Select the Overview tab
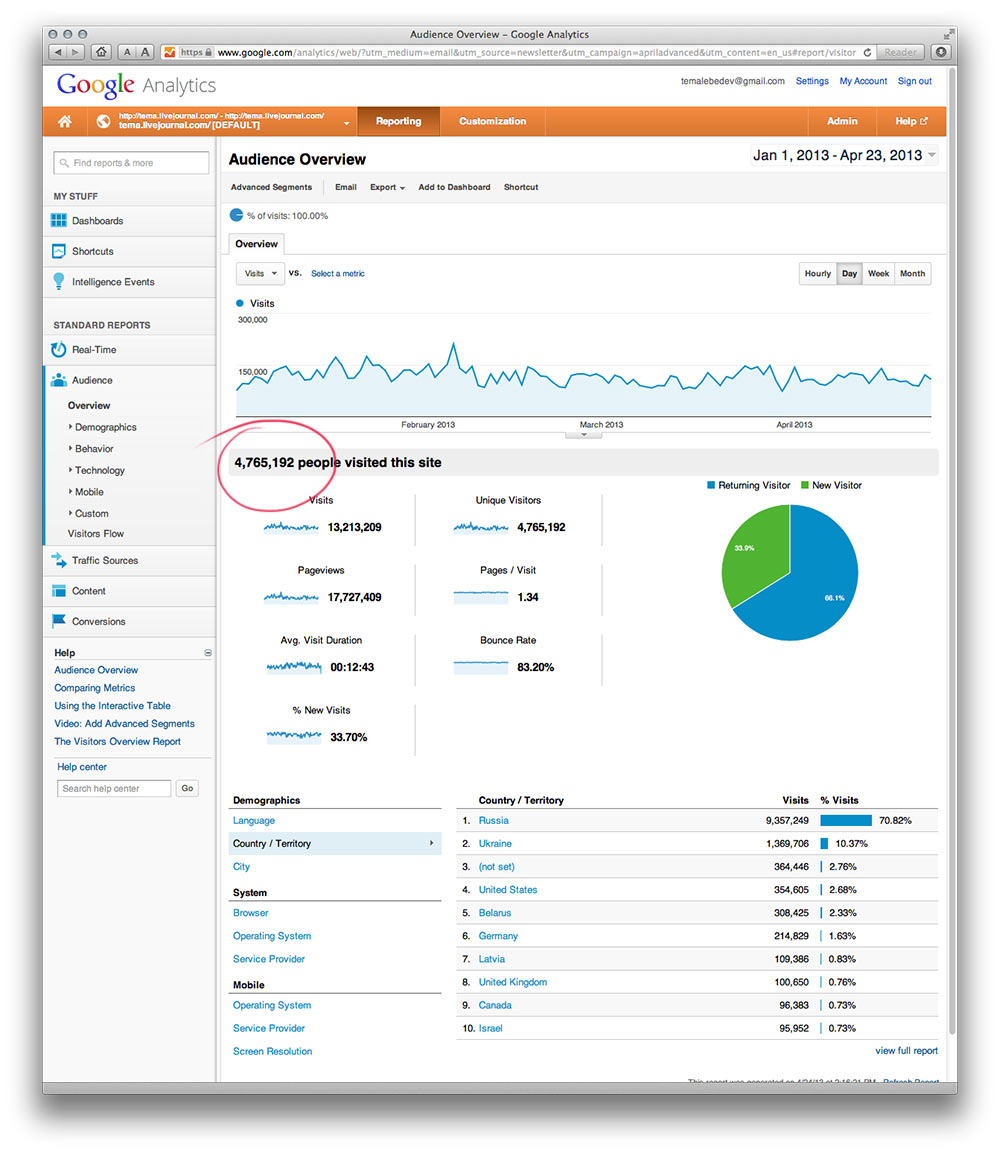 click(257, 244)
